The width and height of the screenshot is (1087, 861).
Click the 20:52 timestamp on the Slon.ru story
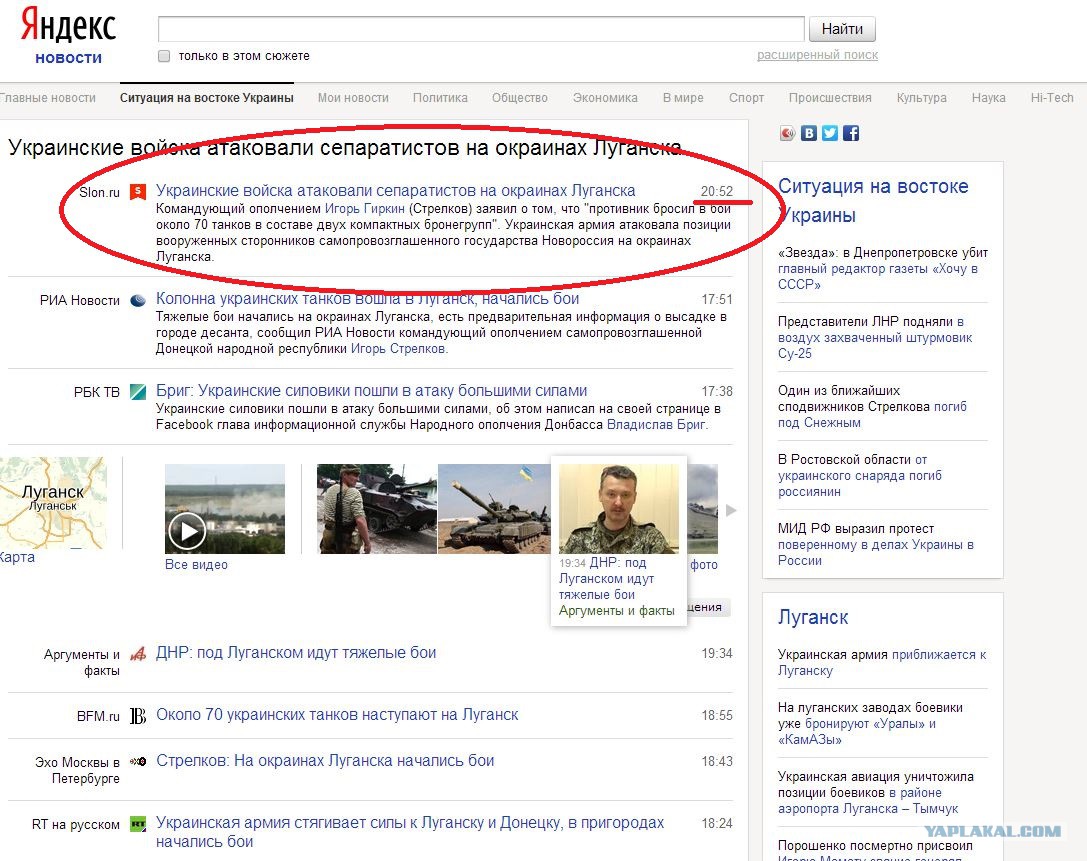[716, 191]
